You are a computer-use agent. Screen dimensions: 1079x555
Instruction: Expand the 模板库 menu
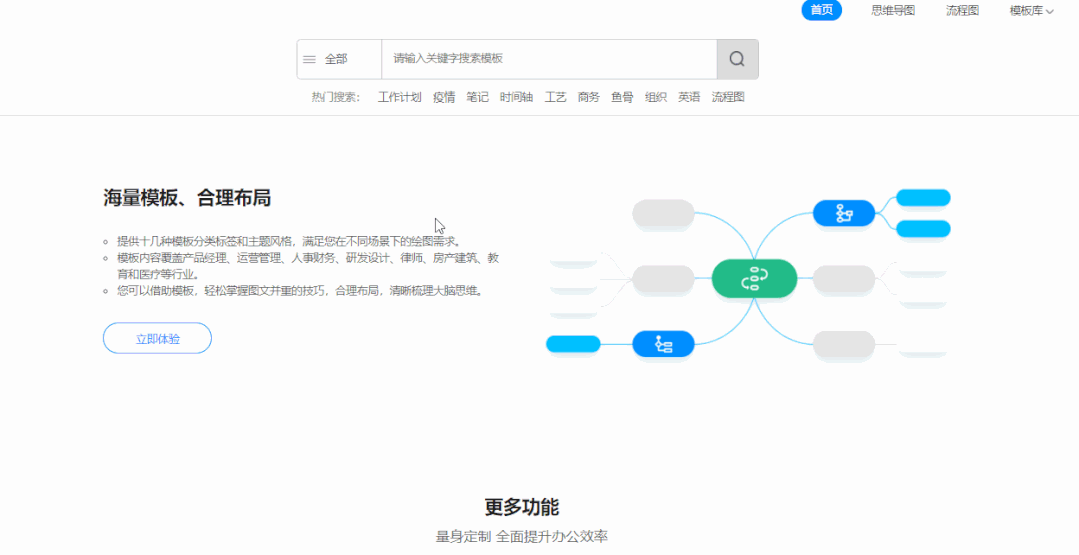pyautogui.click(x=1032, y=11)
